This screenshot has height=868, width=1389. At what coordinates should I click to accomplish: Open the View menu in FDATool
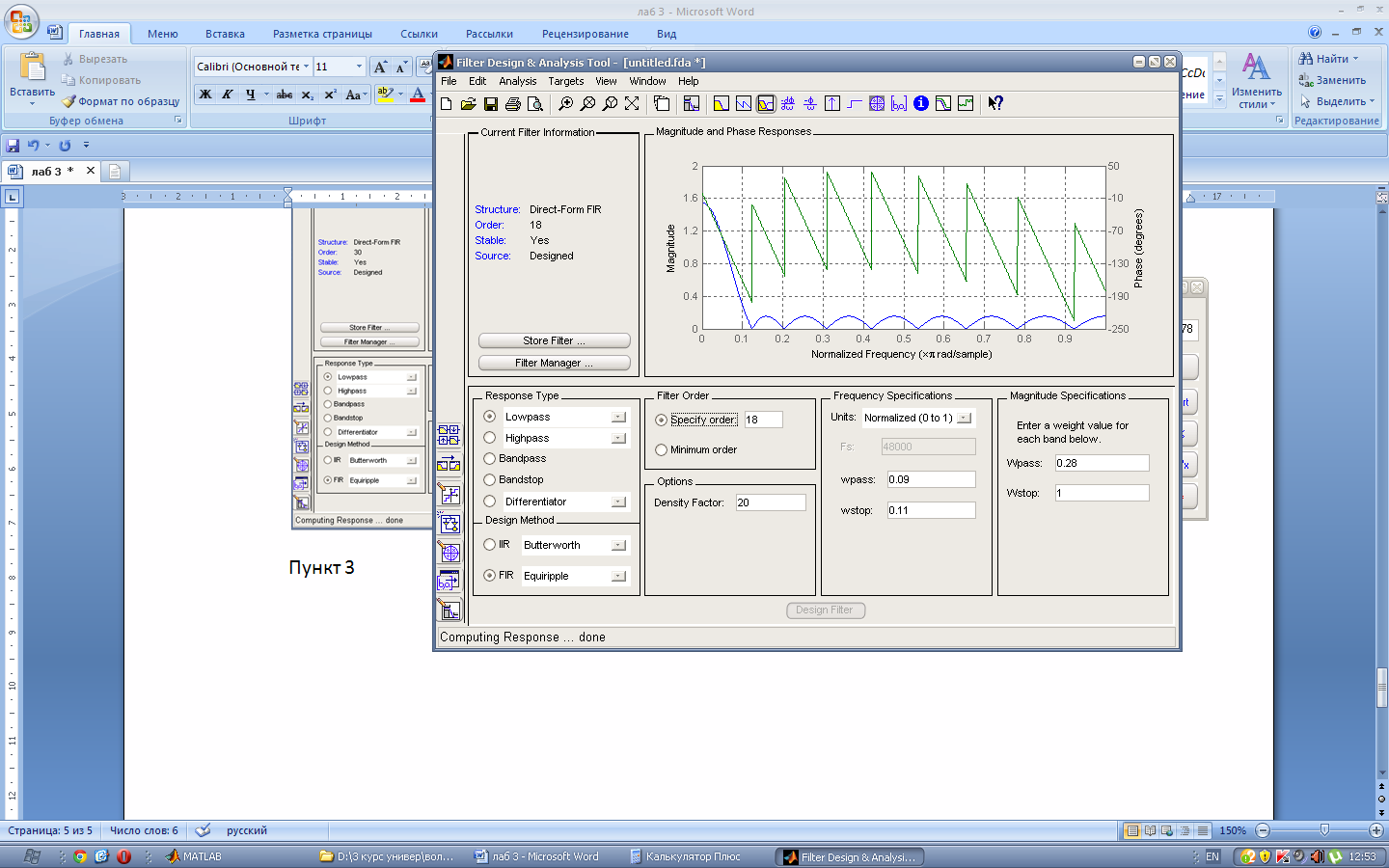pyautogui.click(x=606, y=81)
